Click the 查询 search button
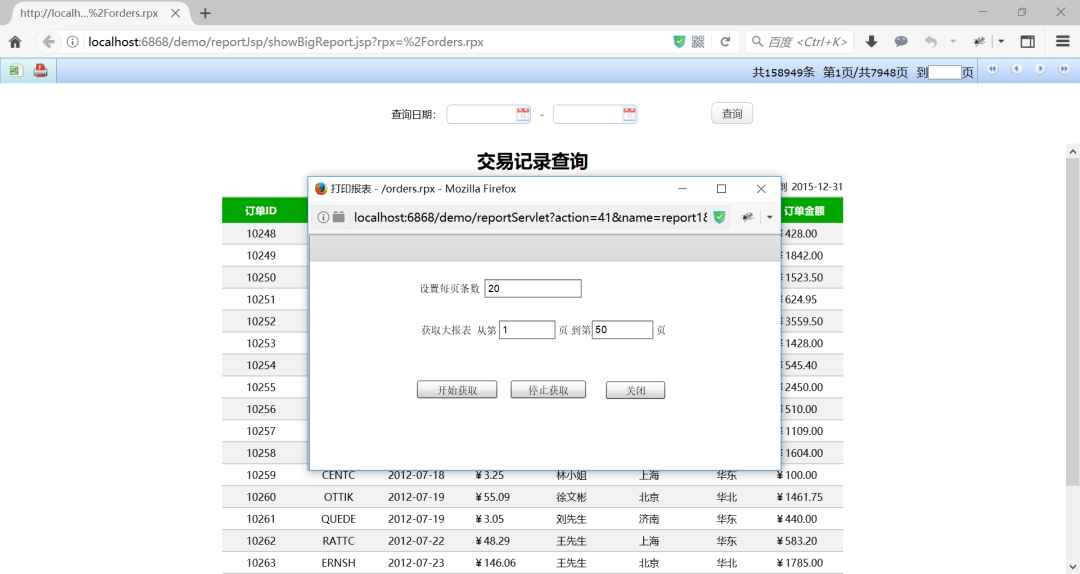This screenshot has width=1080, height=574. point(731,114)
